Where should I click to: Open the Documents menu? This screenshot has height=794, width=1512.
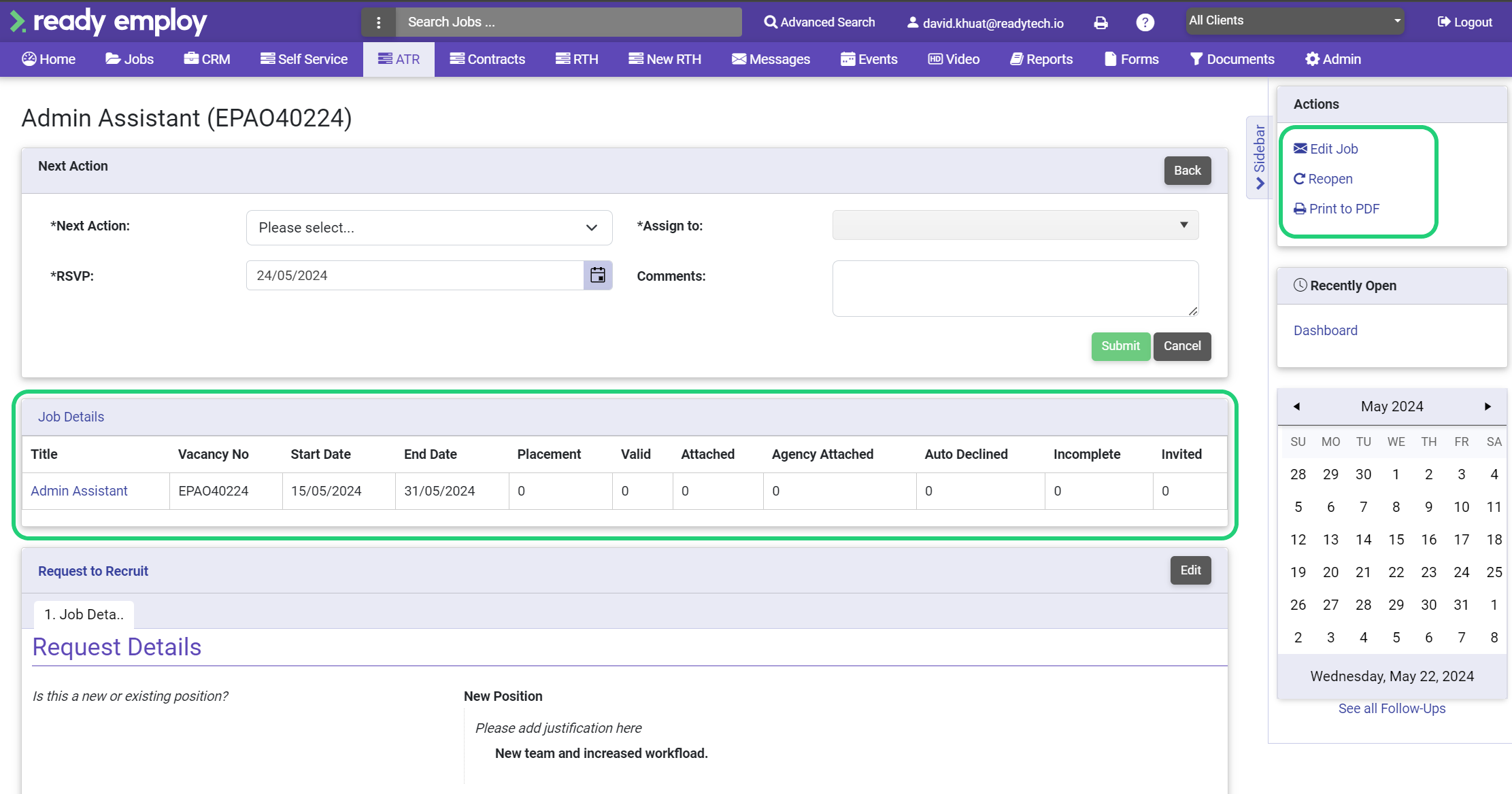click(1232, 59)
